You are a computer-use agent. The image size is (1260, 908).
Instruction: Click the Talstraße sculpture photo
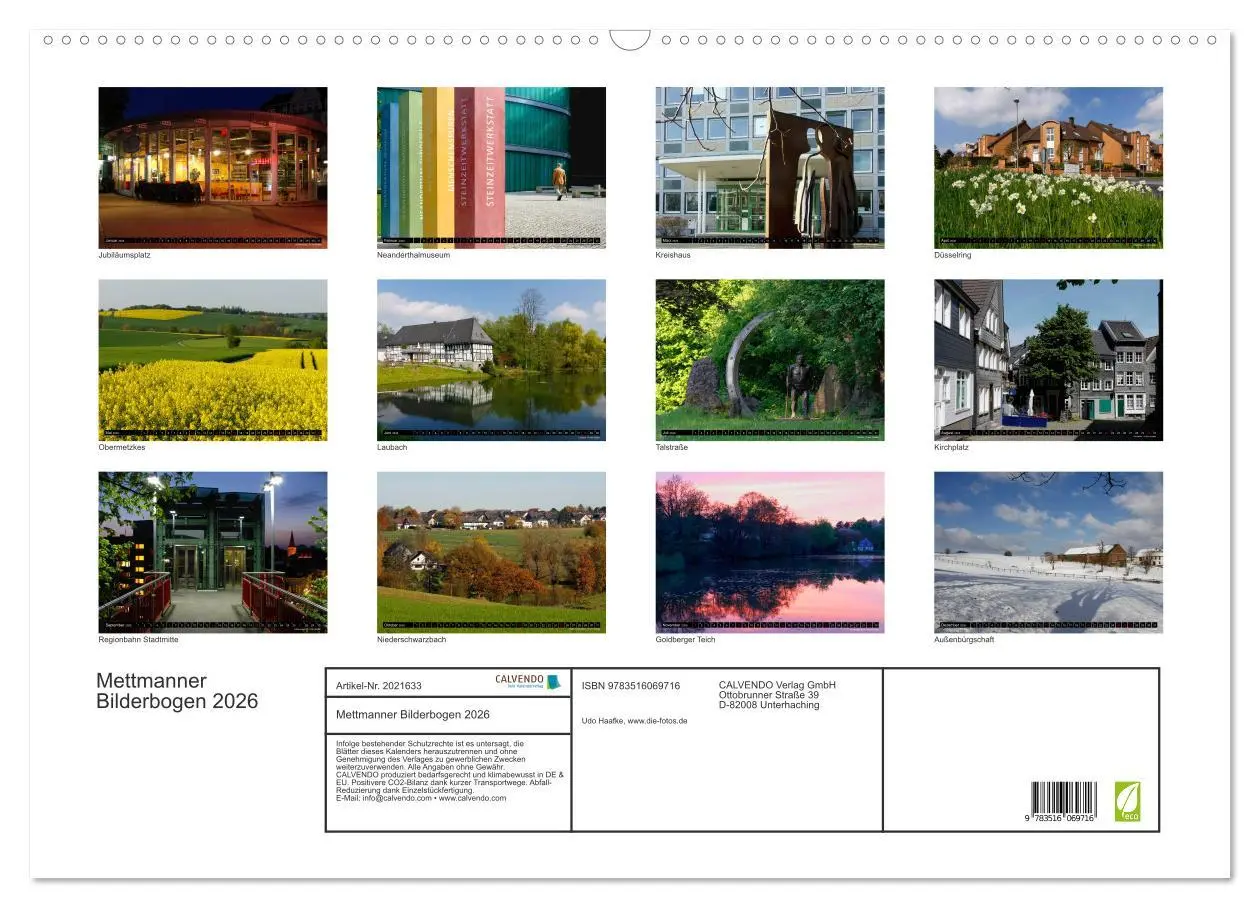point(770,360)
